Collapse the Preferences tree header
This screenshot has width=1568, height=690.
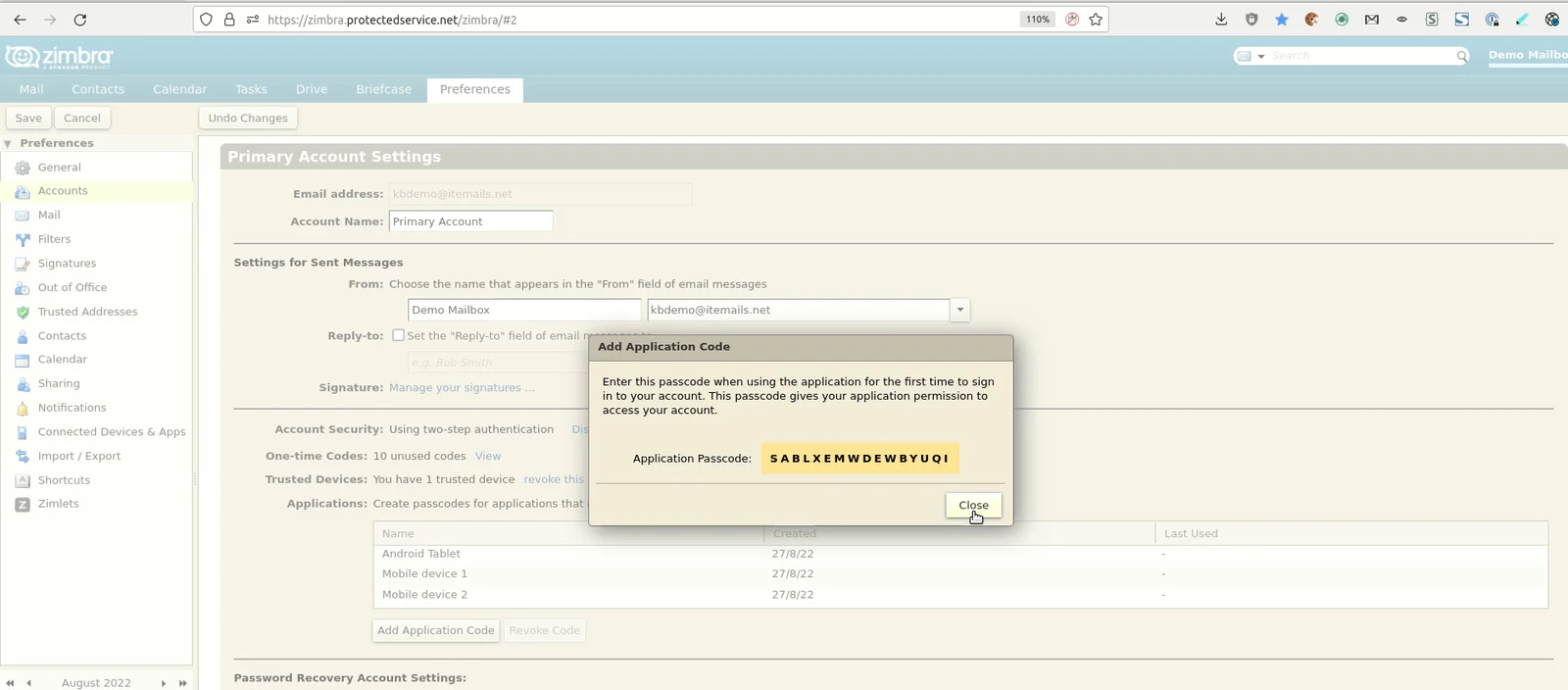(x=8, y=143)
